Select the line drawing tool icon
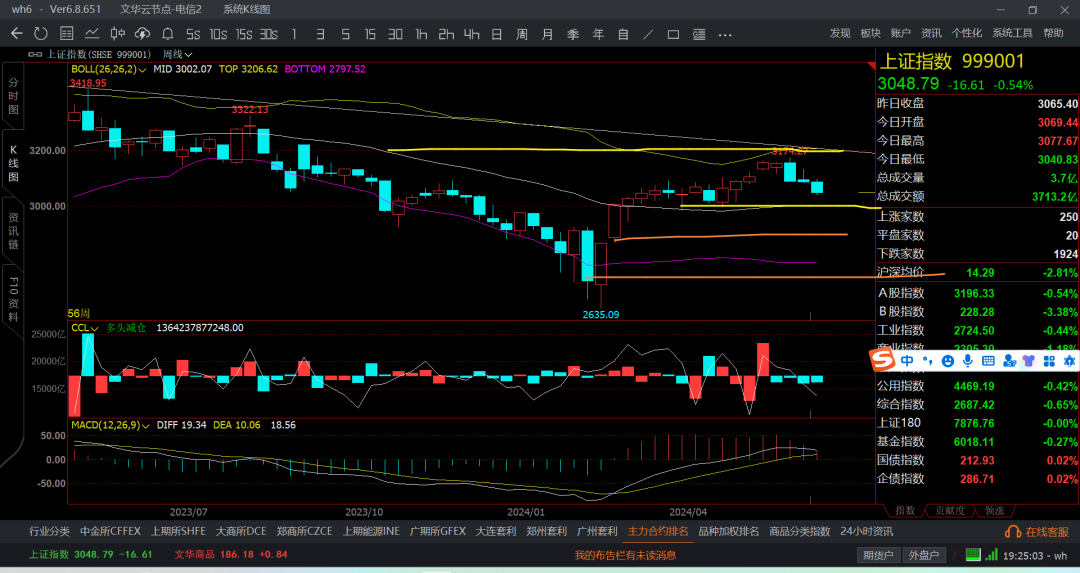This screenshot has height=573, width=1080. tap(648, 34)
